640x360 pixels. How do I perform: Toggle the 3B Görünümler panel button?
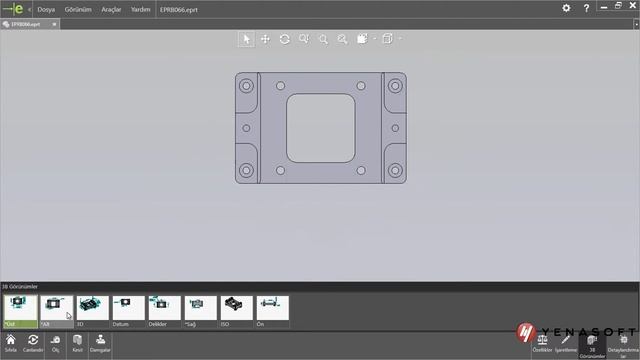(x=592, y=347)
